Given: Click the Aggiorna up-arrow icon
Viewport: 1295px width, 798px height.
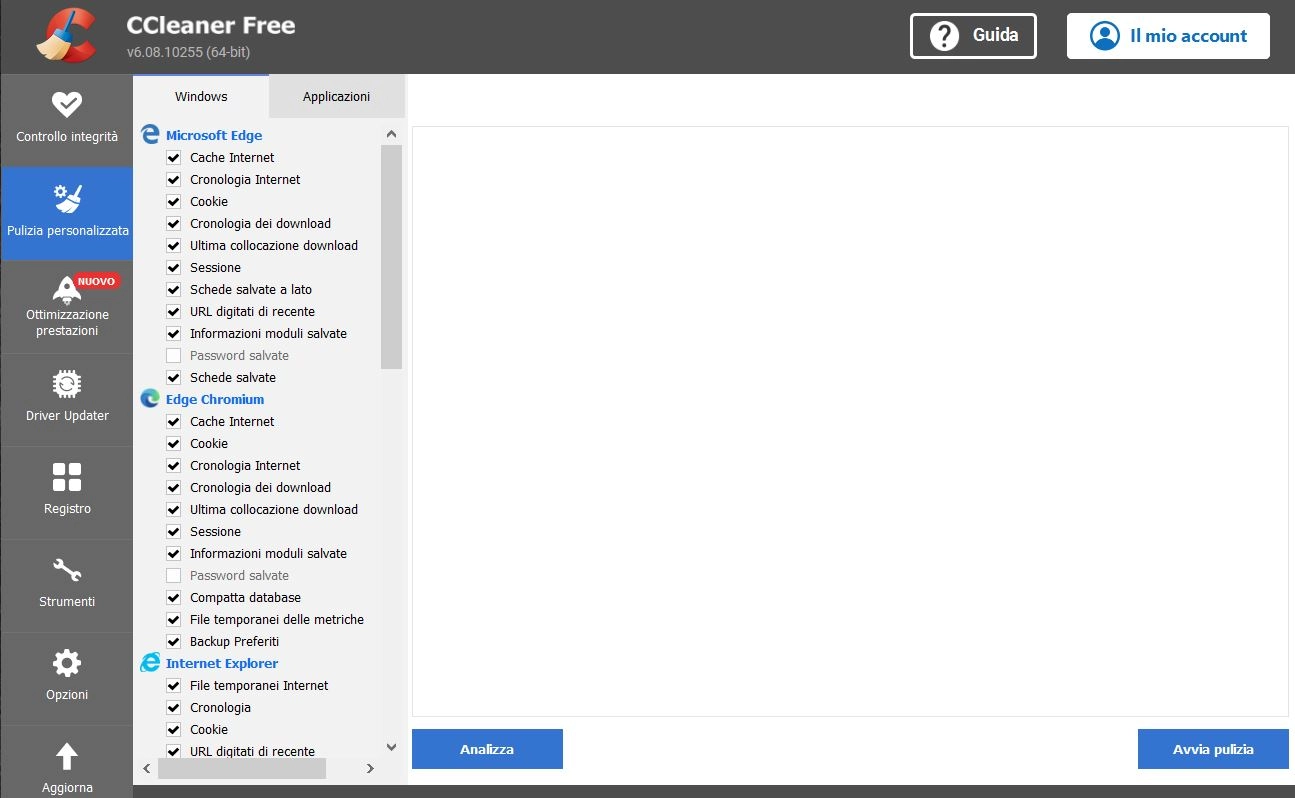Looking at the screenshot, I should [67, 756].
